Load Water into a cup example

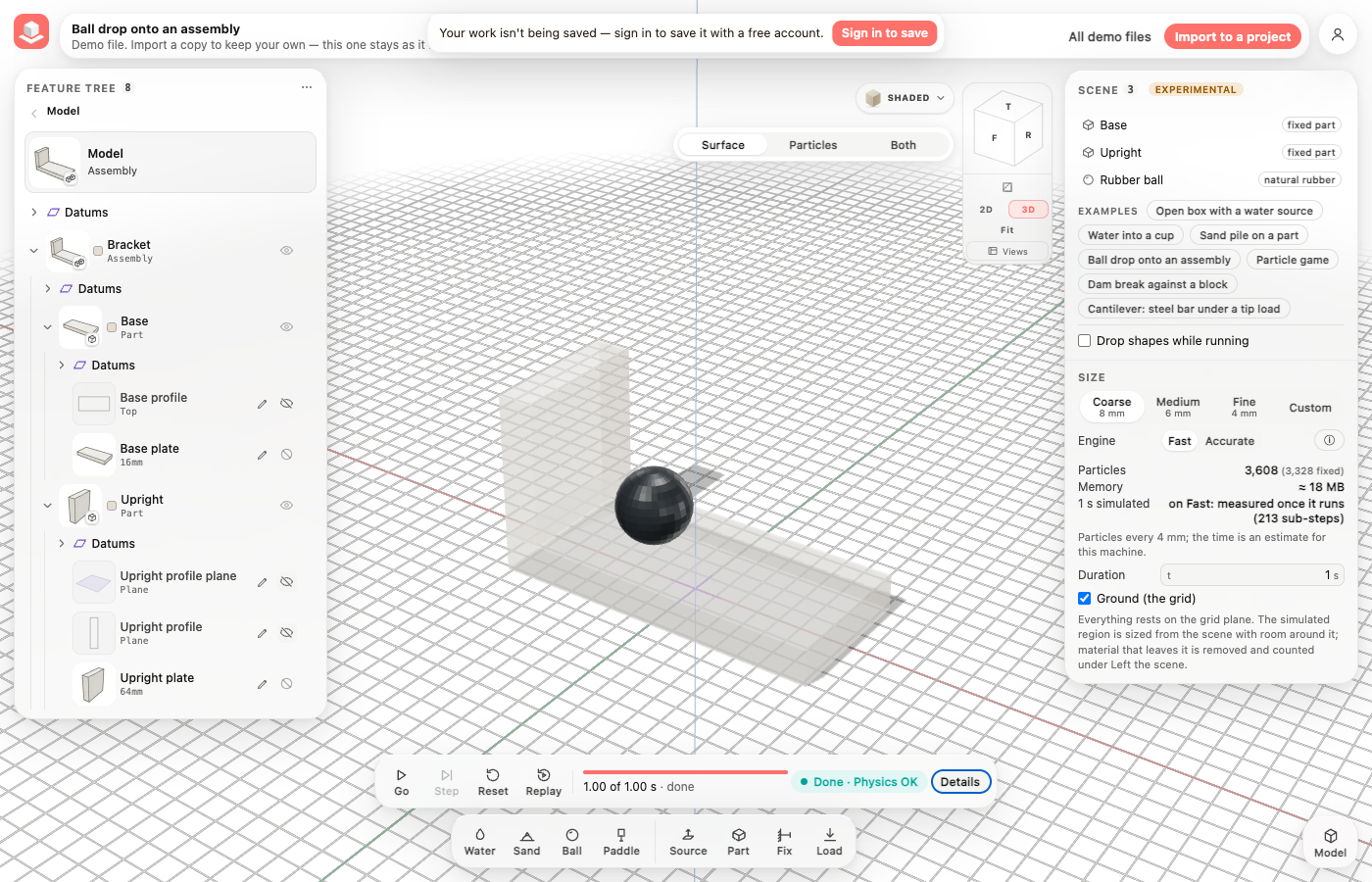1131,235
